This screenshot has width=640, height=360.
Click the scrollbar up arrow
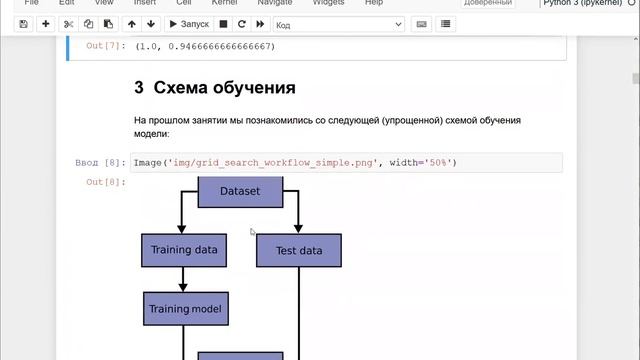click(636, 39)
